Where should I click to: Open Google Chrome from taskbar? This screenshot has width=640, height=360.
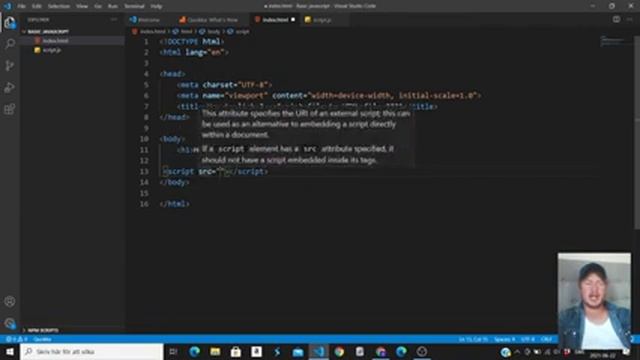pos(339,351)
